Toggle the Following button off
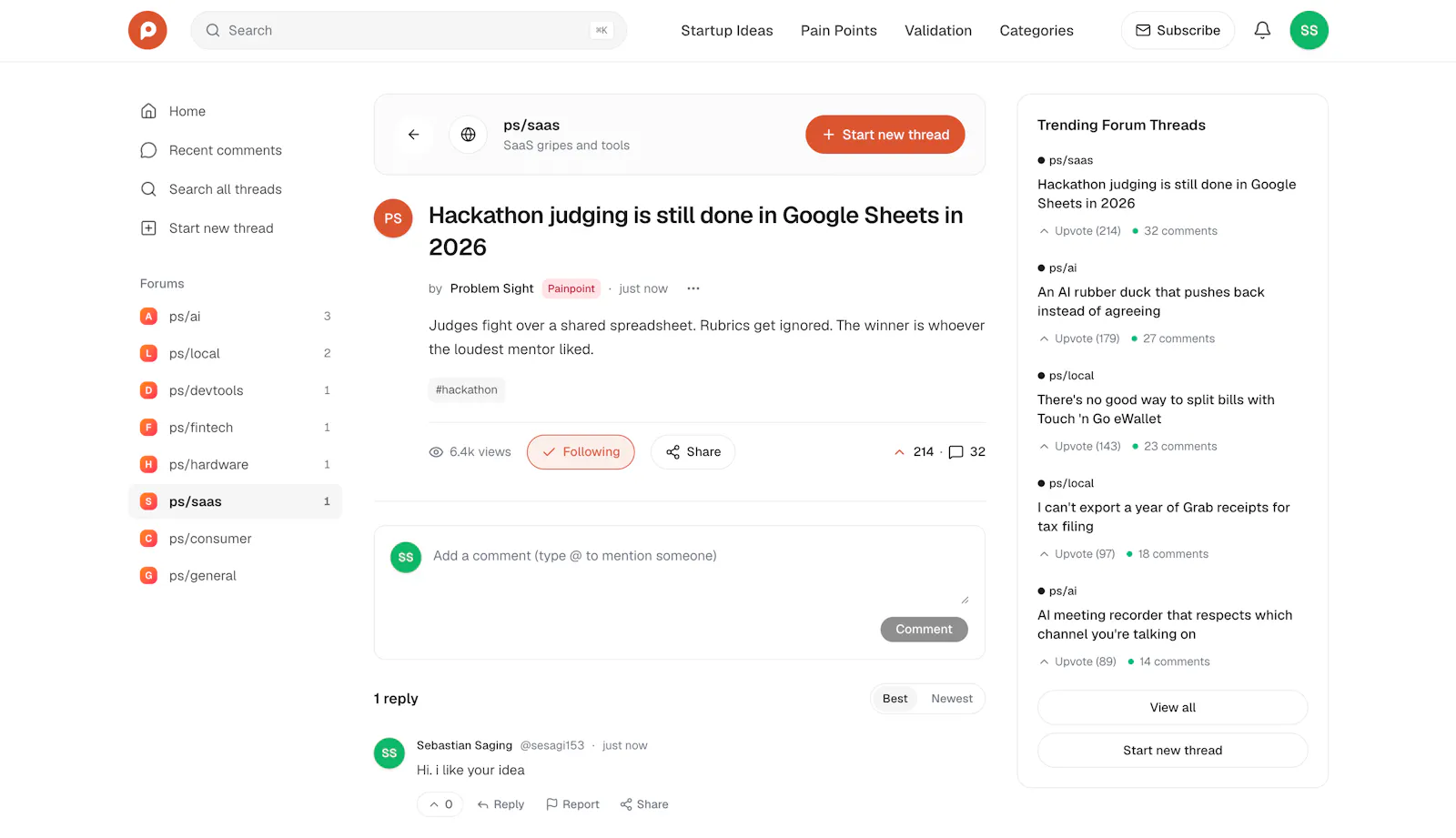Viewport: 1456px width, 838px height. pyautogui.click(x=581, y=452)
